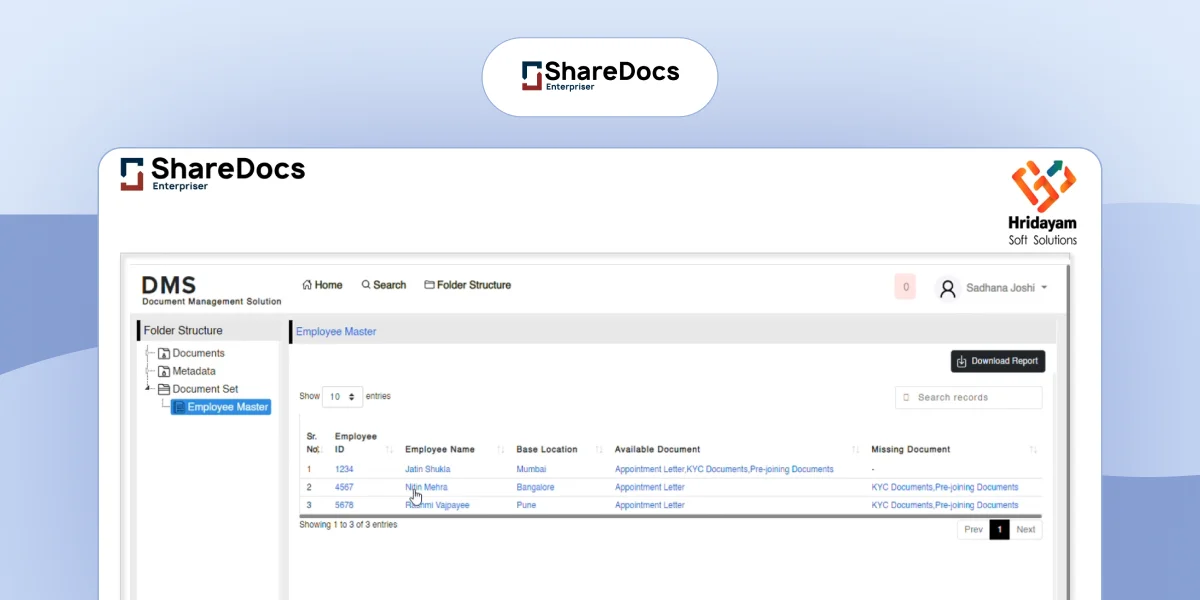Click missing documents for employee 4567
Screen dimensions: 1200x600
pos(945,487)
